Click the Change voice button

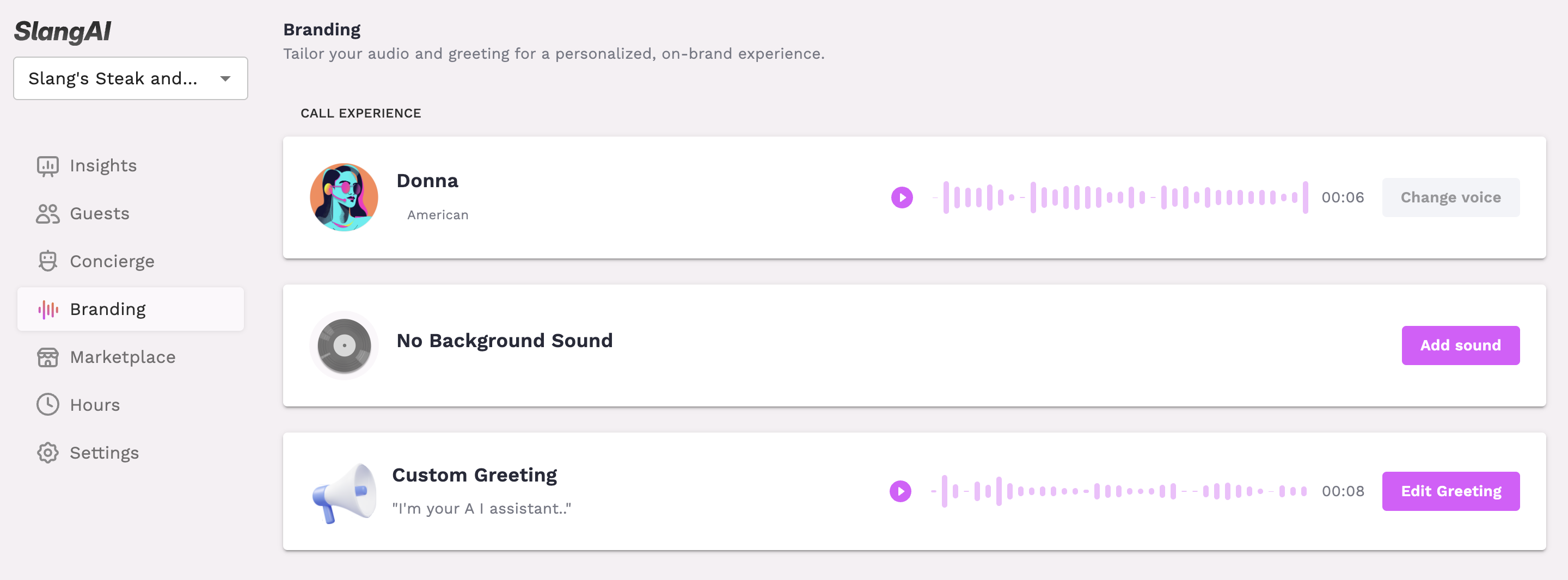click(x=1450, y=197)
